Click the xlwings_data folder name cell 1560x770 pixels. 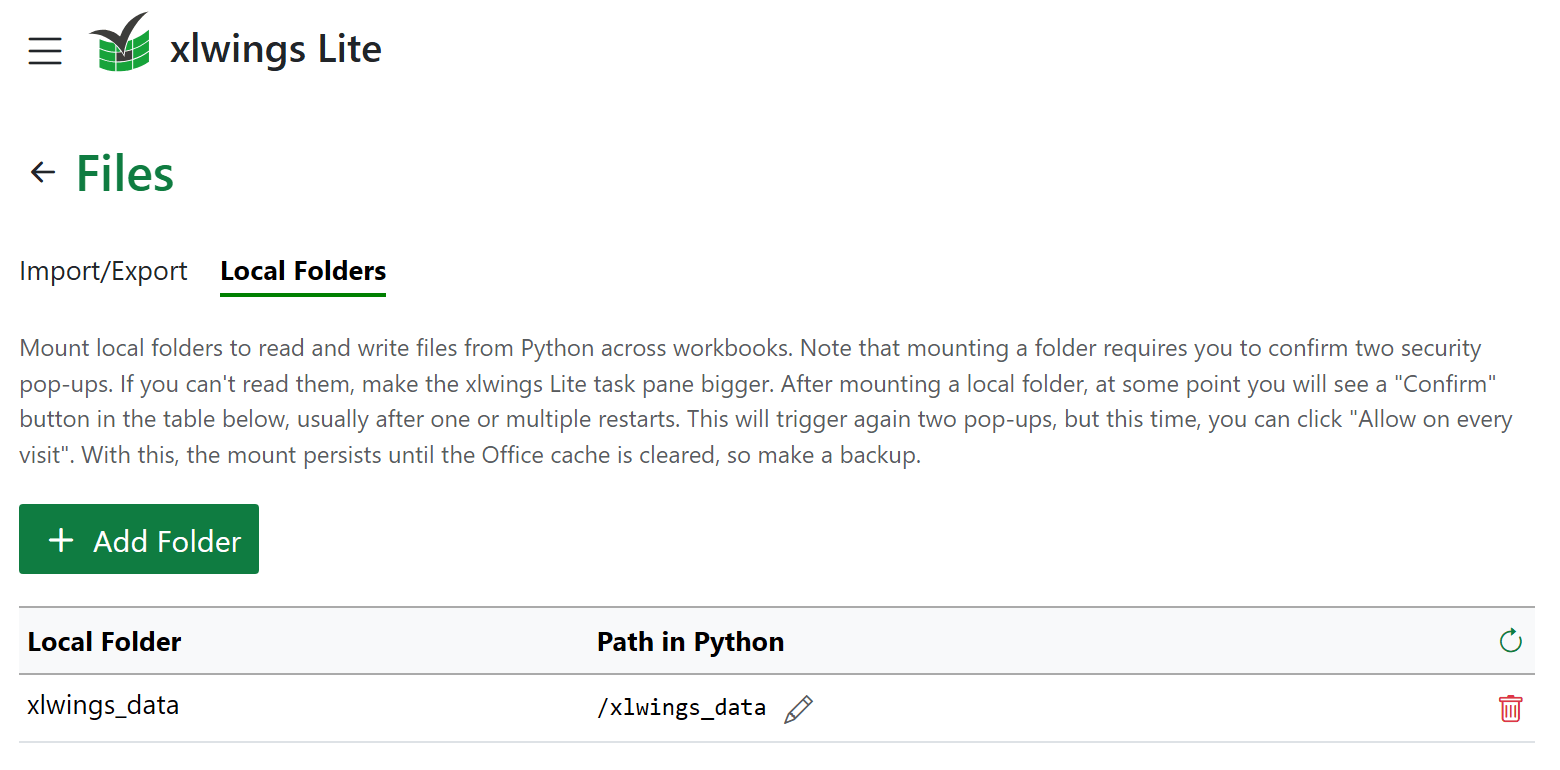click(103, 705)
